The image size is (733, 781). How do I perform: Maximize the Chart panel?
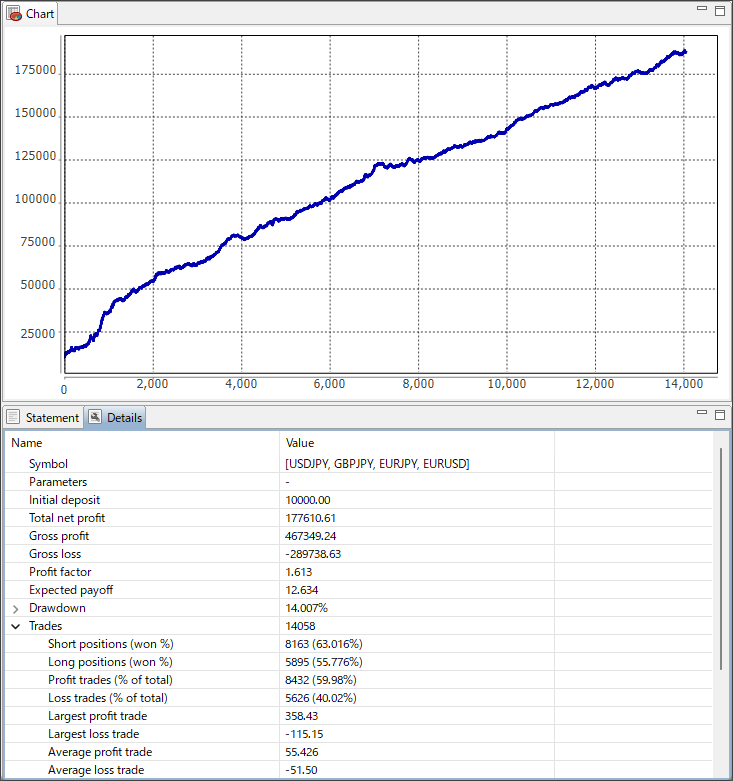tap(720, 11)
